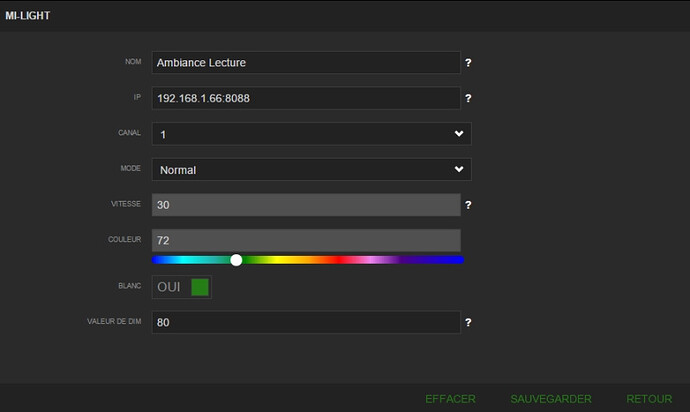This screenshot has width=690, height=412.
Task: Click the MI-LIGHT panel title
Action: click(x=28, y=16)
